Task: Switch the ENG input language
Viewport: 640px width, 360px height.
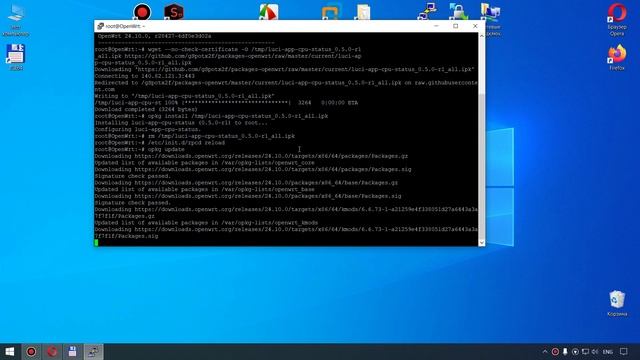Action: pyautogui.click(x=608, y=351)
